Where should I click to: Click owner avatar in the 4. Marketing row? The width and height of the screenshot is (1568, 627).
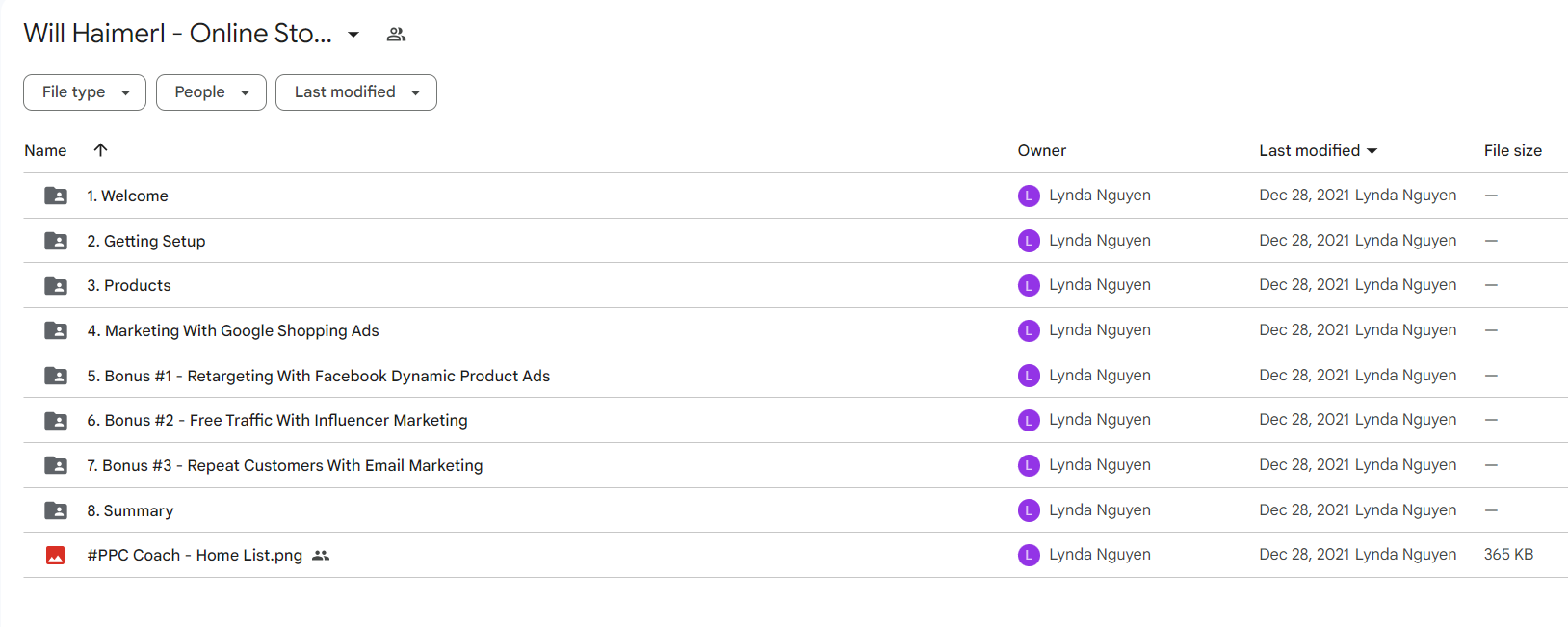[1029, 330]
